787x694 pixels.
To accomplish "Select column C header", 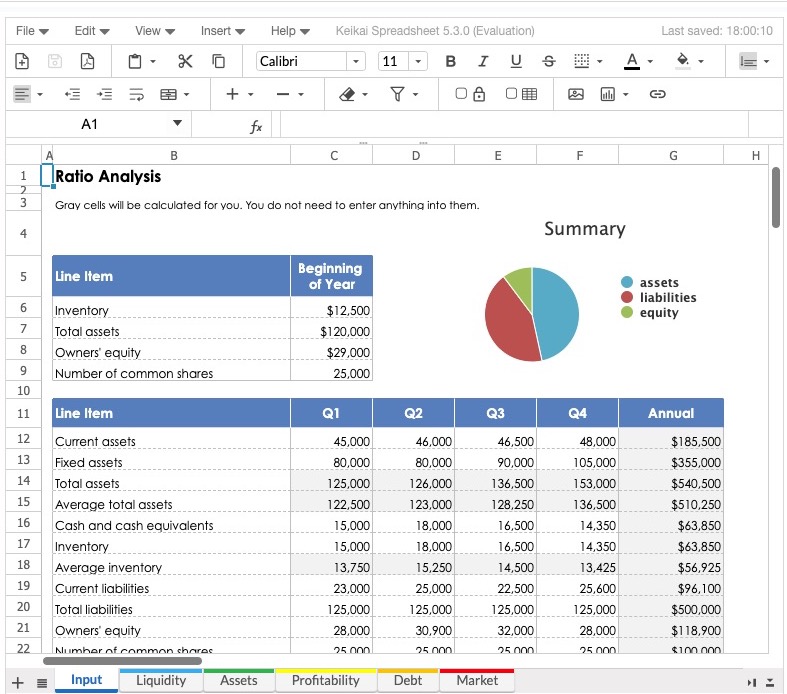I will coord(332,156).
